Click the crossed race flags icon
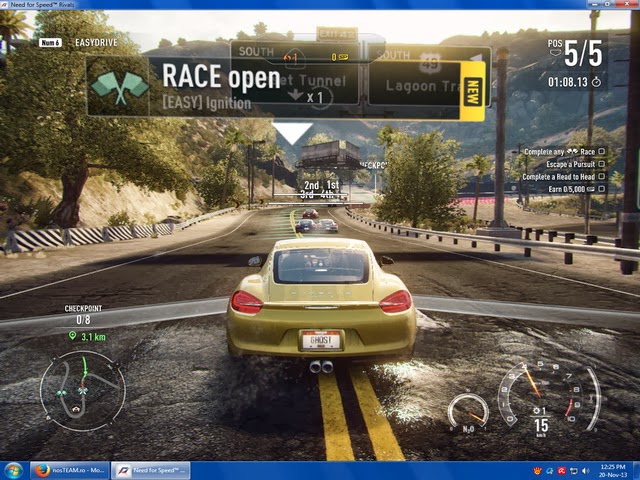640x480 pixels. (x=119, y=87)
